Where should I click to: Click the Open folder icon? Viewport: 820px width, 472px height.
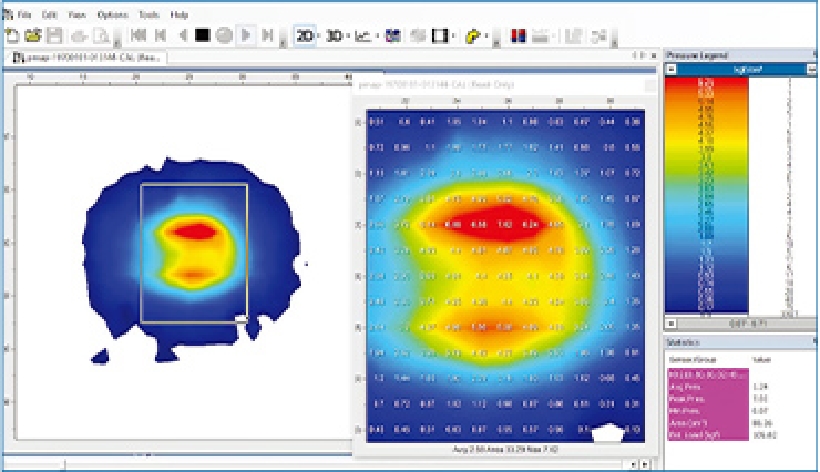point(30,36)
